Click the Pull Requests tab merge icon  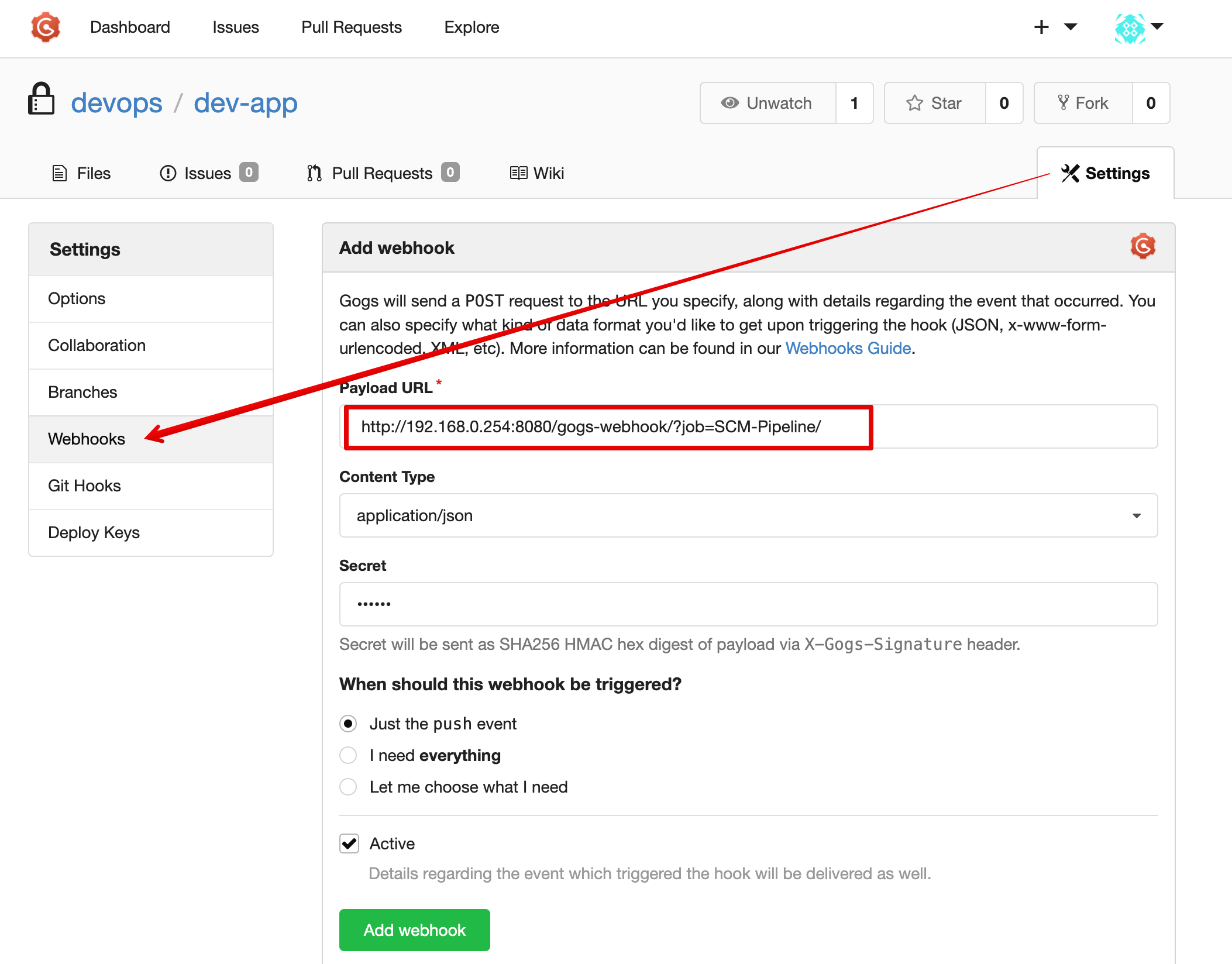314,173
